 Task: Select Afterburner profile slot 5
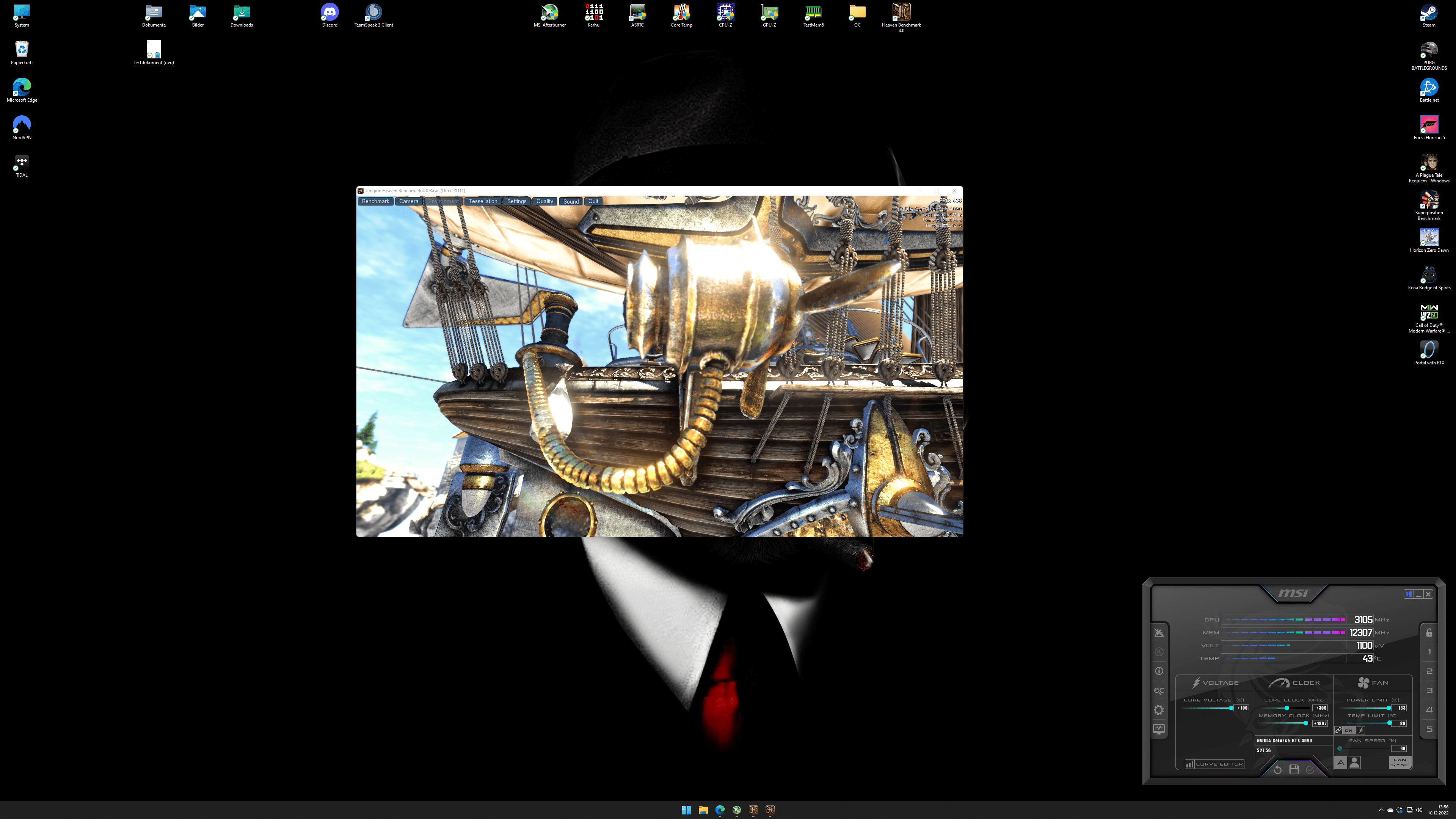click(x=1429, y=729)
